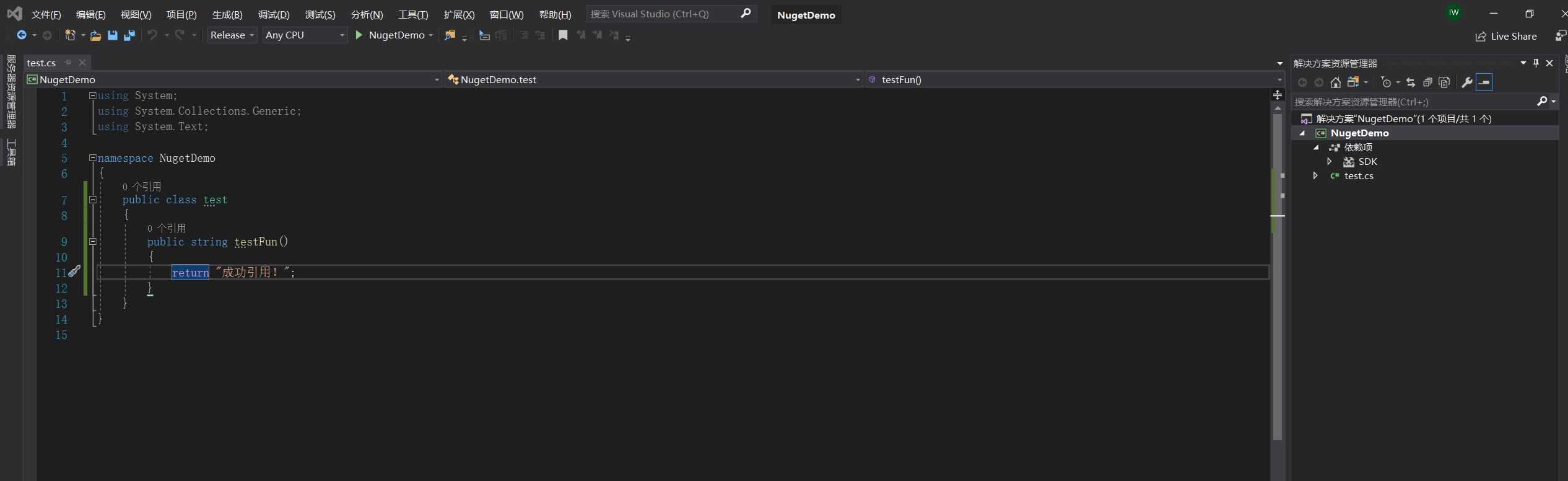Screen dimensions: 1568x481
Task: Save the current file with floppy icon
Action: click(x=112, y=35)
